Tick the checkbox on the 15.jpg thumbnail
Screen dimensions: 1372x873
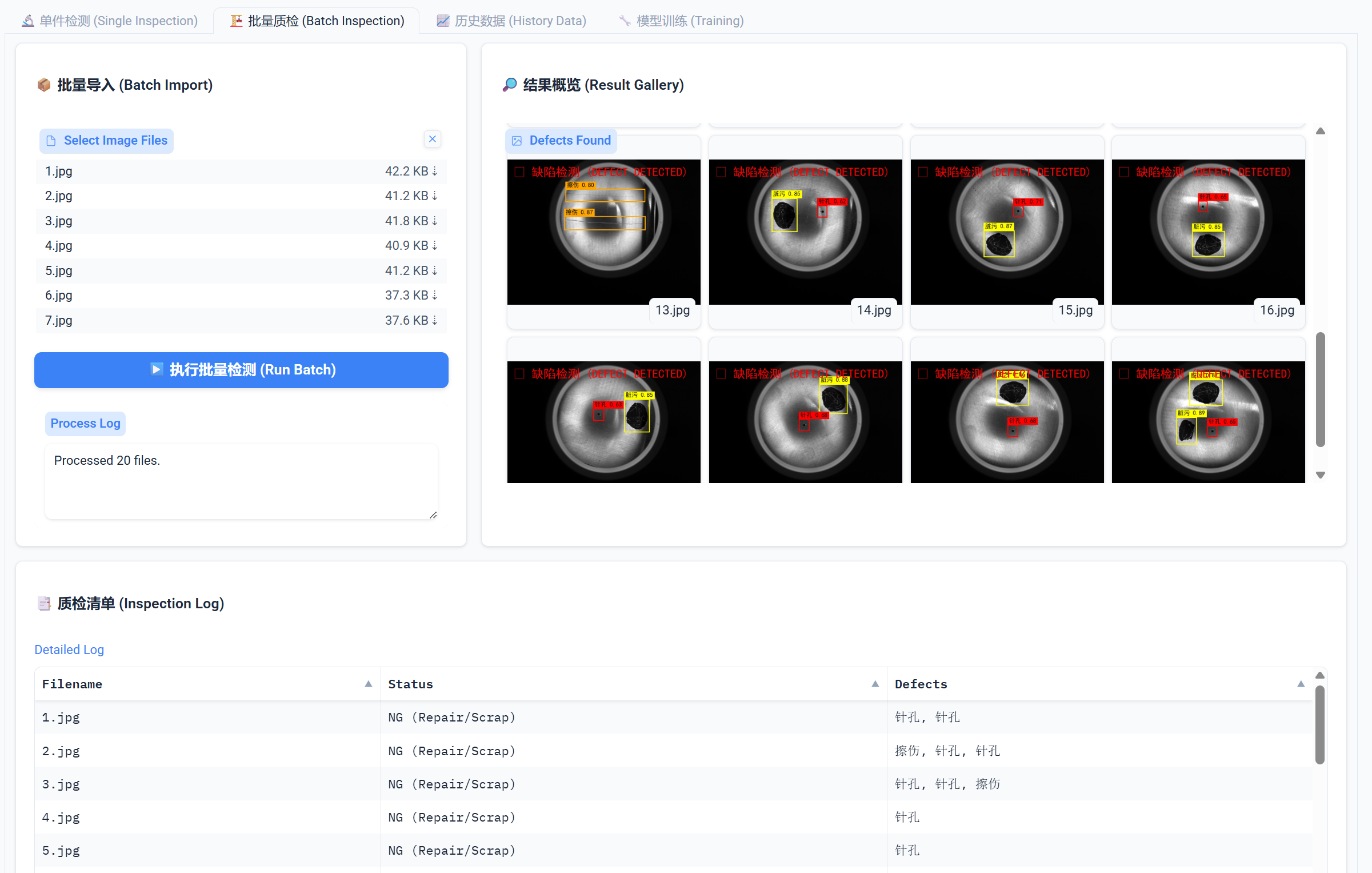(x=923, y=172)
